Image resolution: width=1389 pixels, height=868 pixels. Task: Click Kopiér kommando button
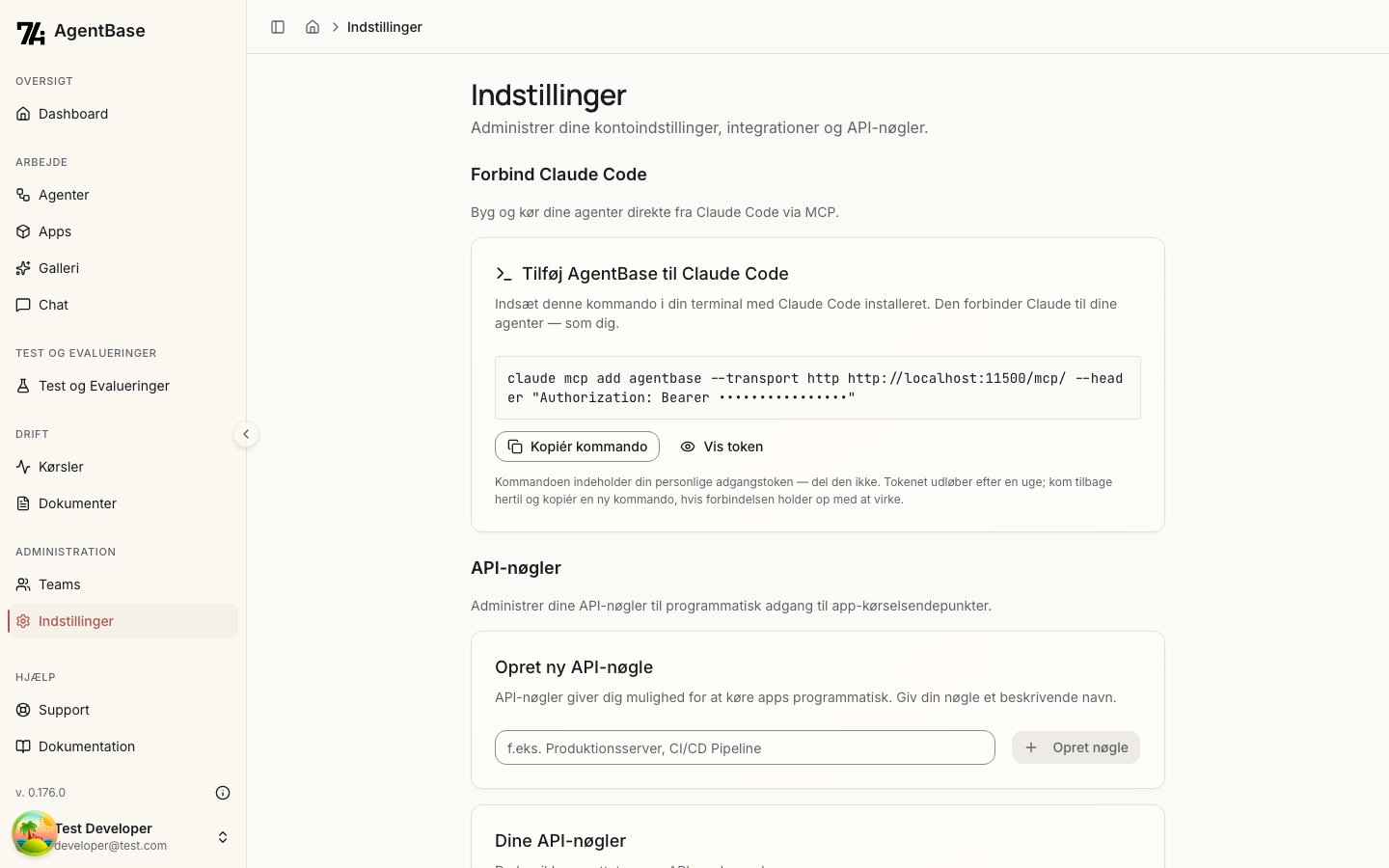tap(577, 447)
